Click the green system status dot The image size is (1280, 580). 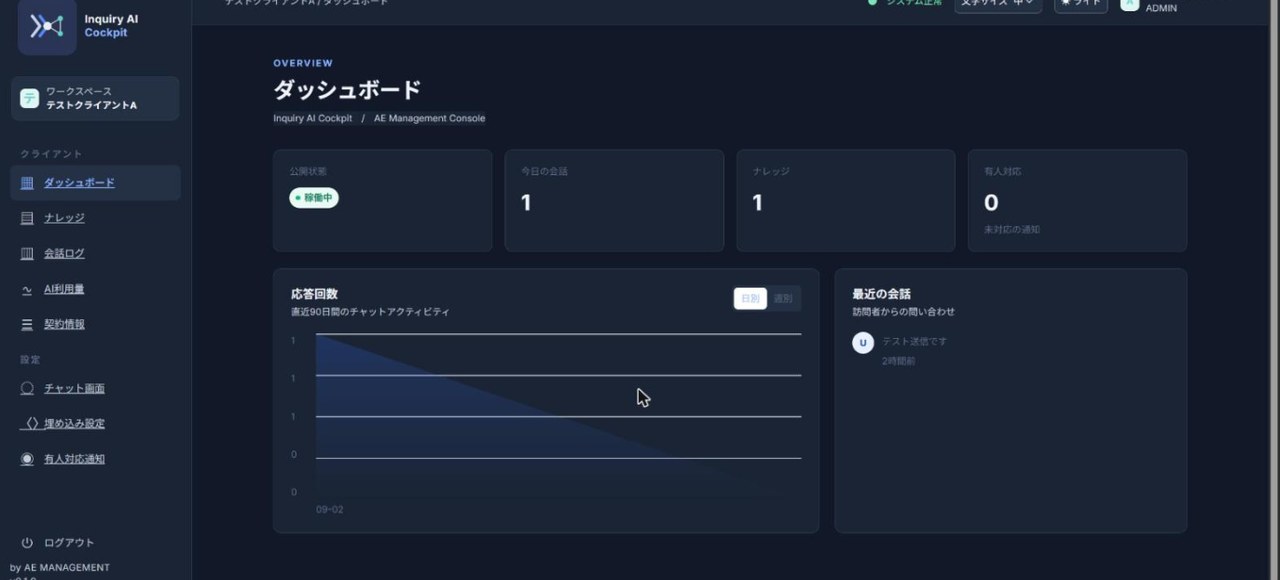click(x=872, y=3)
